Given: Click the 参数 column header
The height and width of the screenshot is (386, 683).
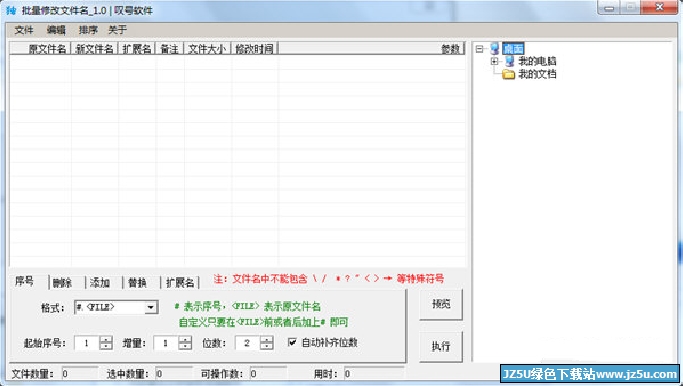Looking at the screenshot, I should click(x=372, y=49).
